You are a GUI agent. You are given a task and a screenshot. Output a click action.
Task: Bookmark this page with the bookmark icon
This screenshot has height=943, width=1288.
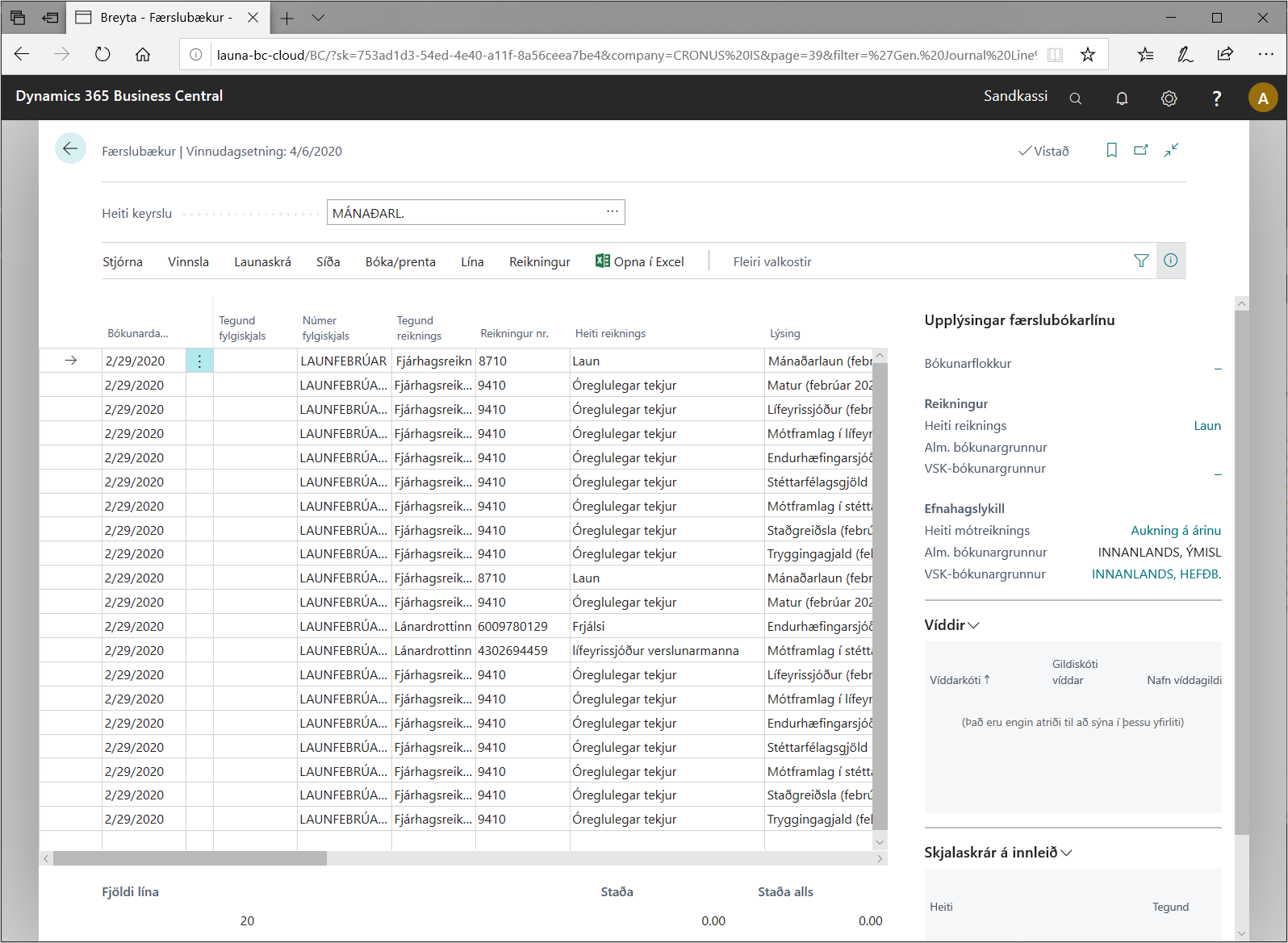point(1111,150)
